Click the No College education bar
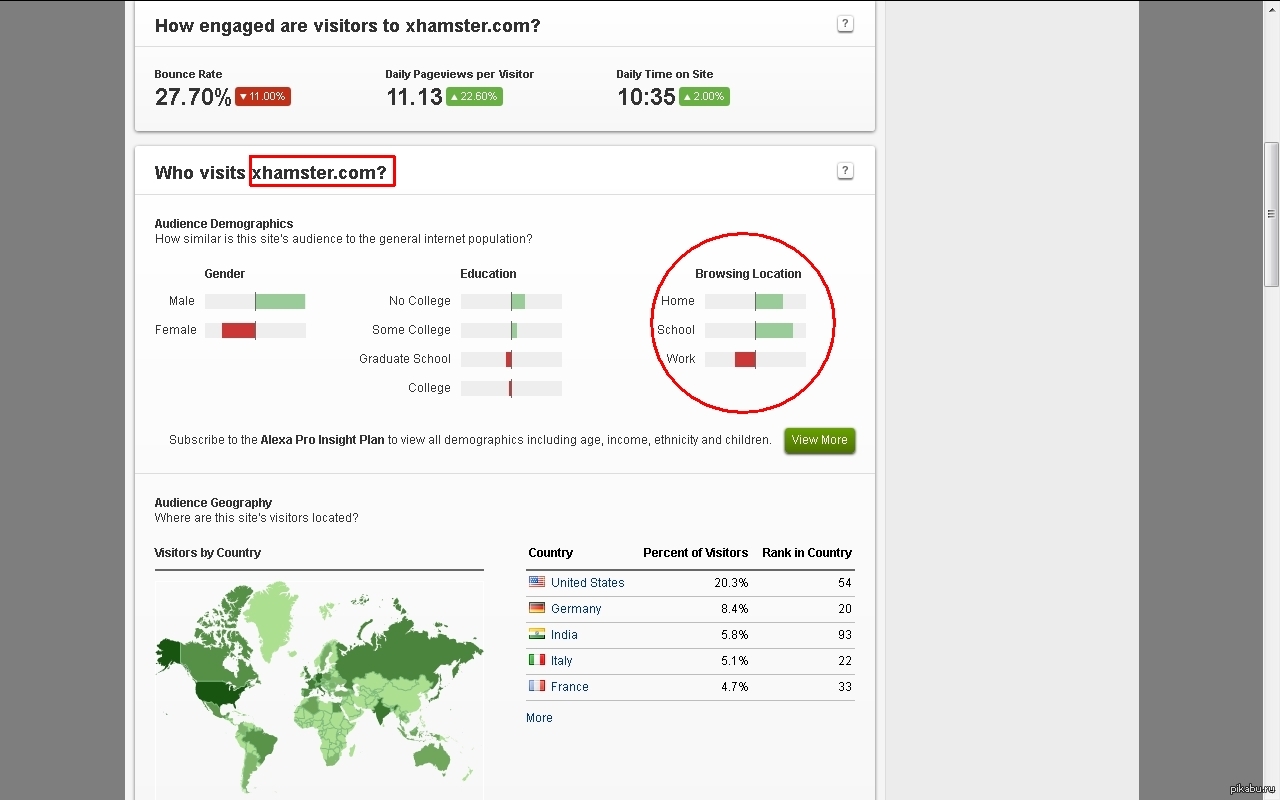The width and height of the screenshot is (1280, 800). pos(511,301)
